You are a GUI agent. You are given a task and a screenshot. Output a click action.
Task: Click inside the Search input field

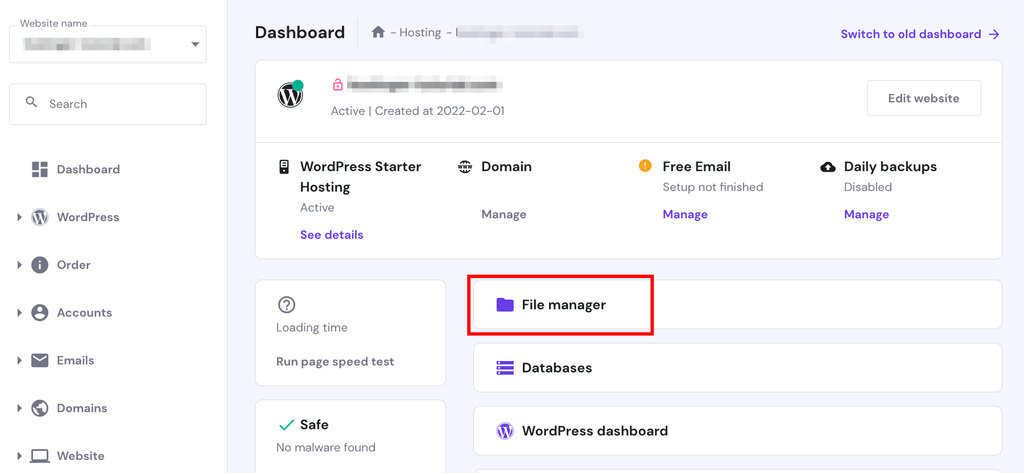pyautogui.click(x=108, y=104)
